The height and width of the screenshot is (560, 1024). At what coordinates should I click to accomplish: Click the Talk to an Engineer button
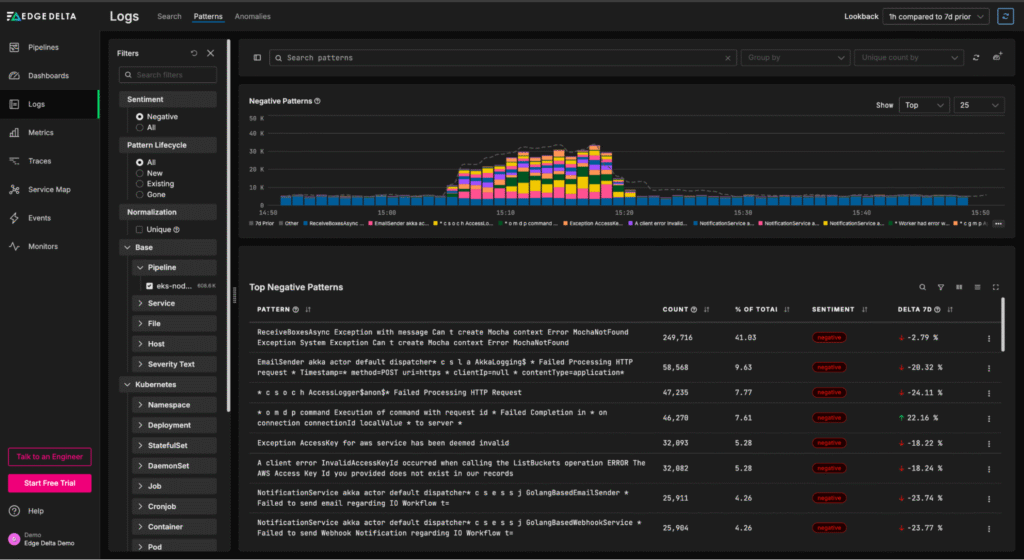tap(49, 457)
